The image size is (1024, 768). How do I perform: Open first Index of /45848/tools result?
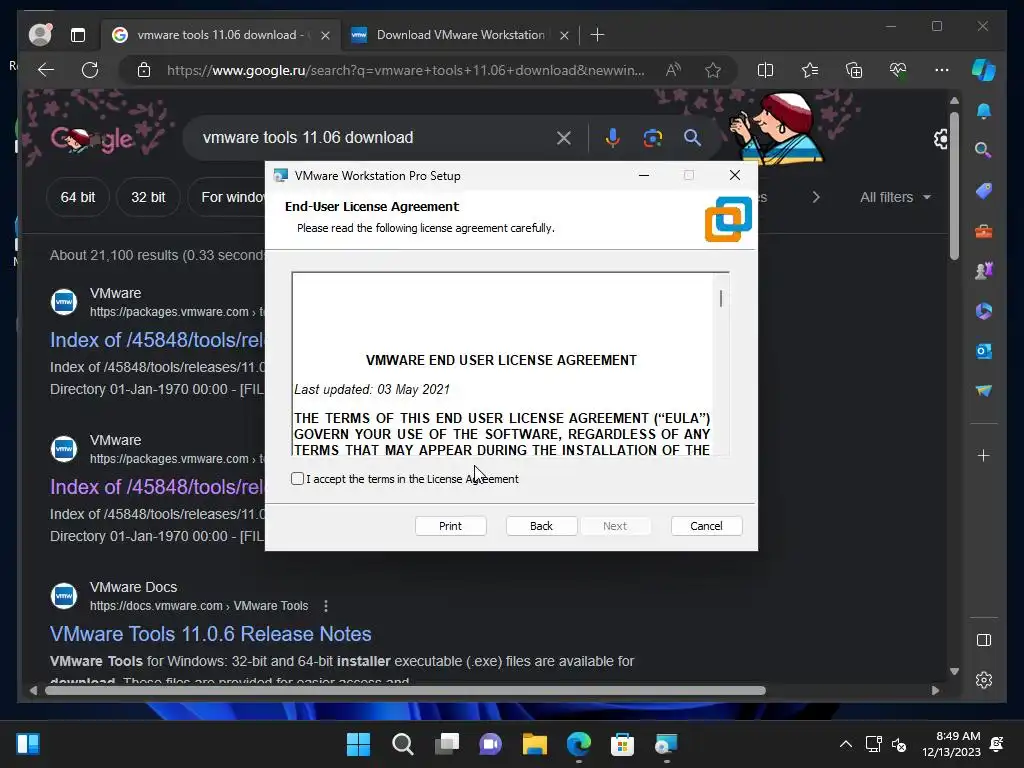[x=157, y=340]
